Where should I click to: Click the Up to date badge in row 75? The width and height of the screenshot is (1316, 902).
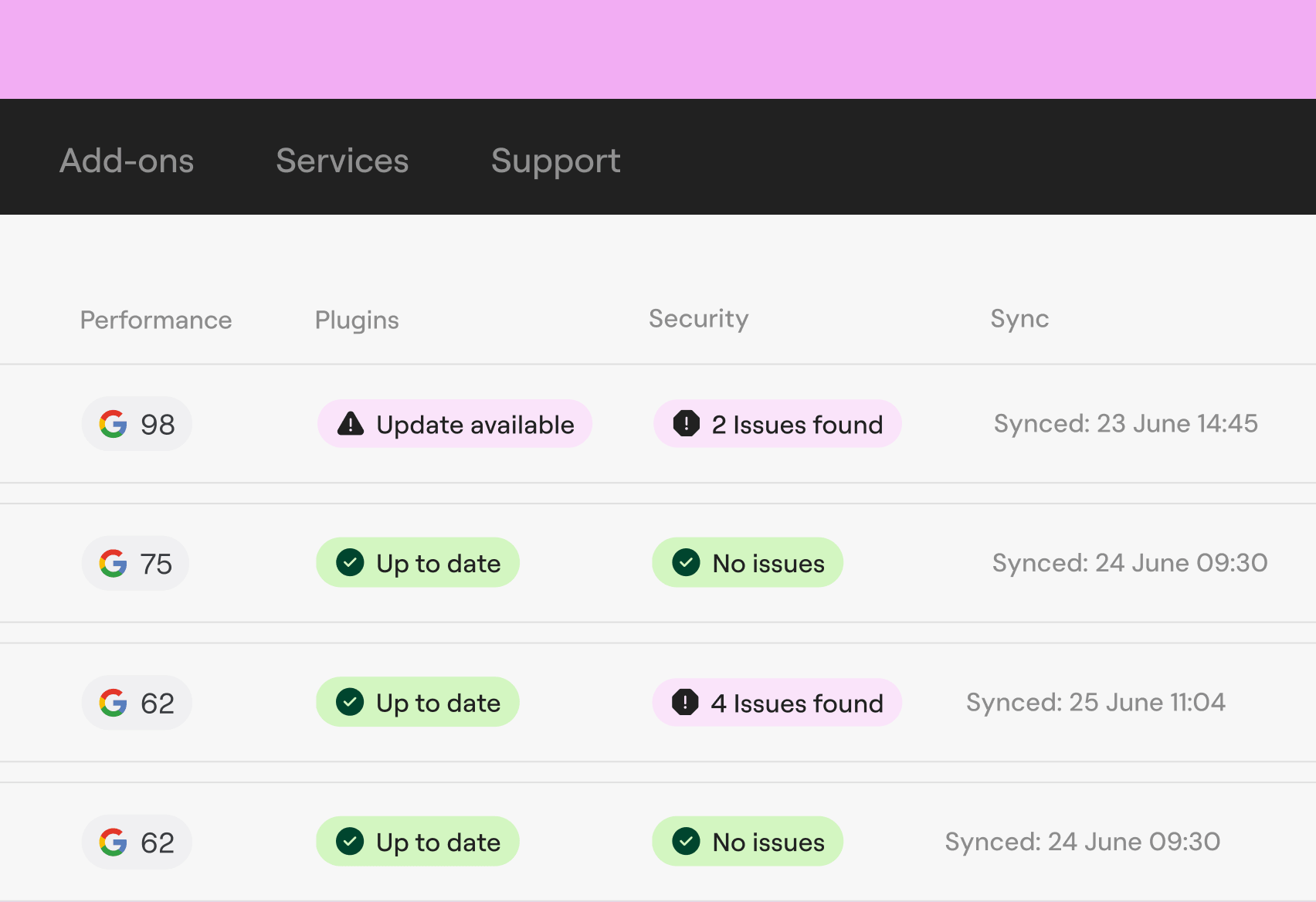tap(418, 562)
